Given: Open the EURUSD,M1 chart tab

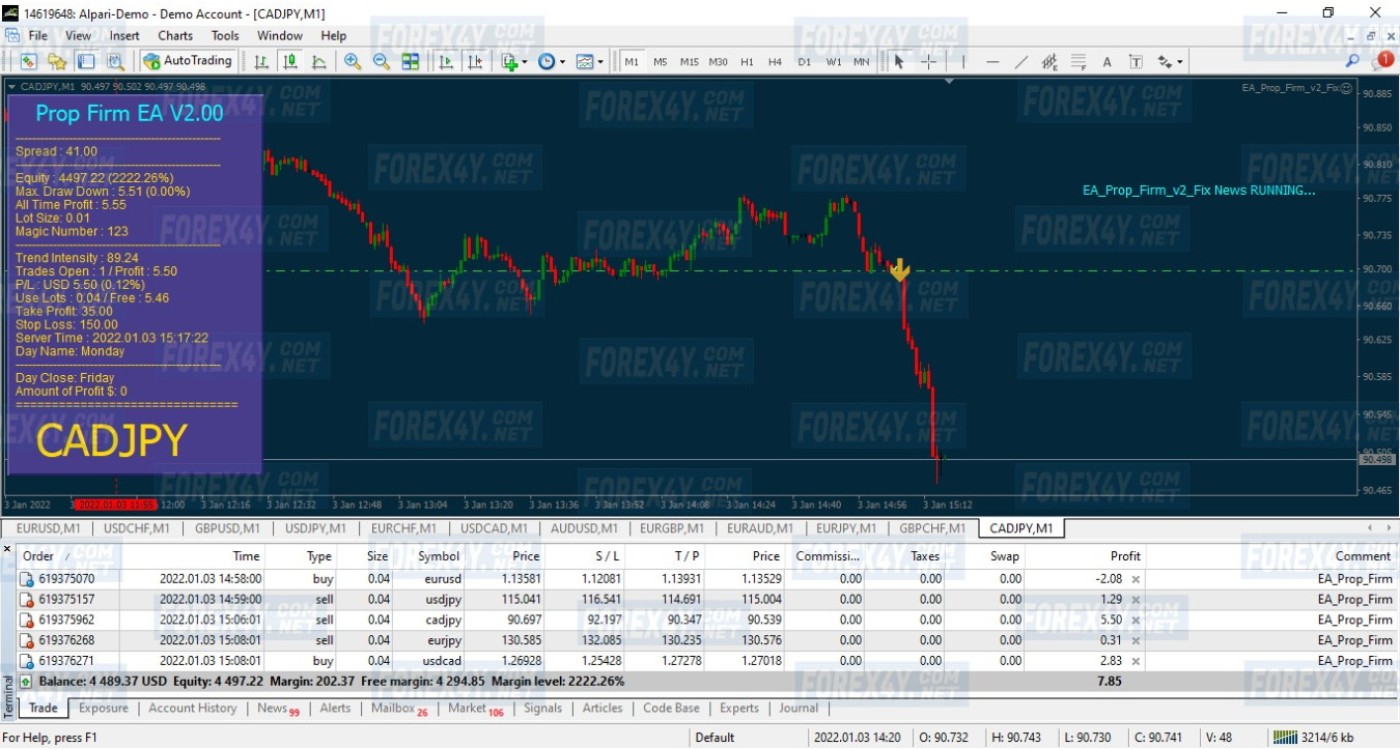Looking at the screenshot, I should click(x=48, y=528).
